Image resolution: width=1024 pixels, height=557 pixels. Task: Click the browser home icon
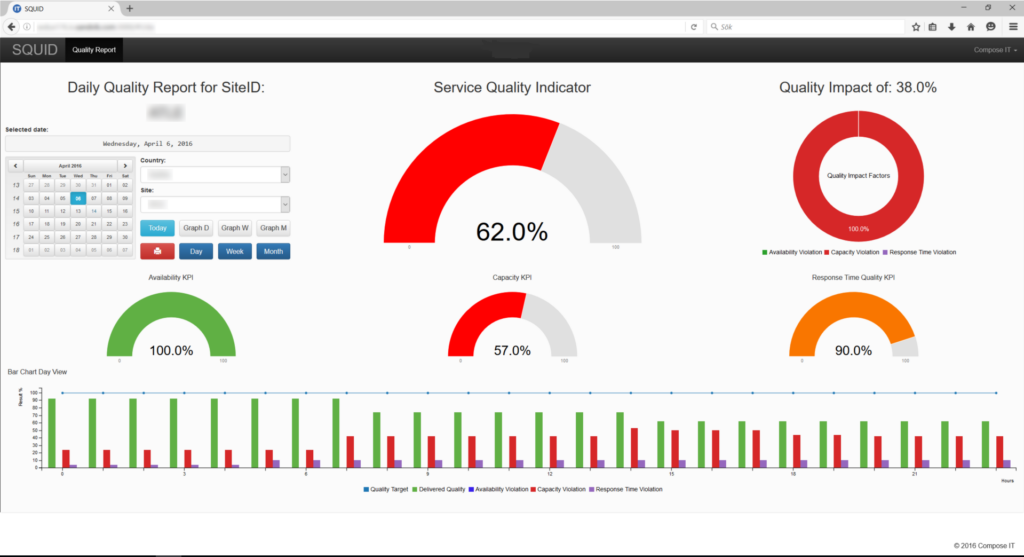[x=970, y=27]
